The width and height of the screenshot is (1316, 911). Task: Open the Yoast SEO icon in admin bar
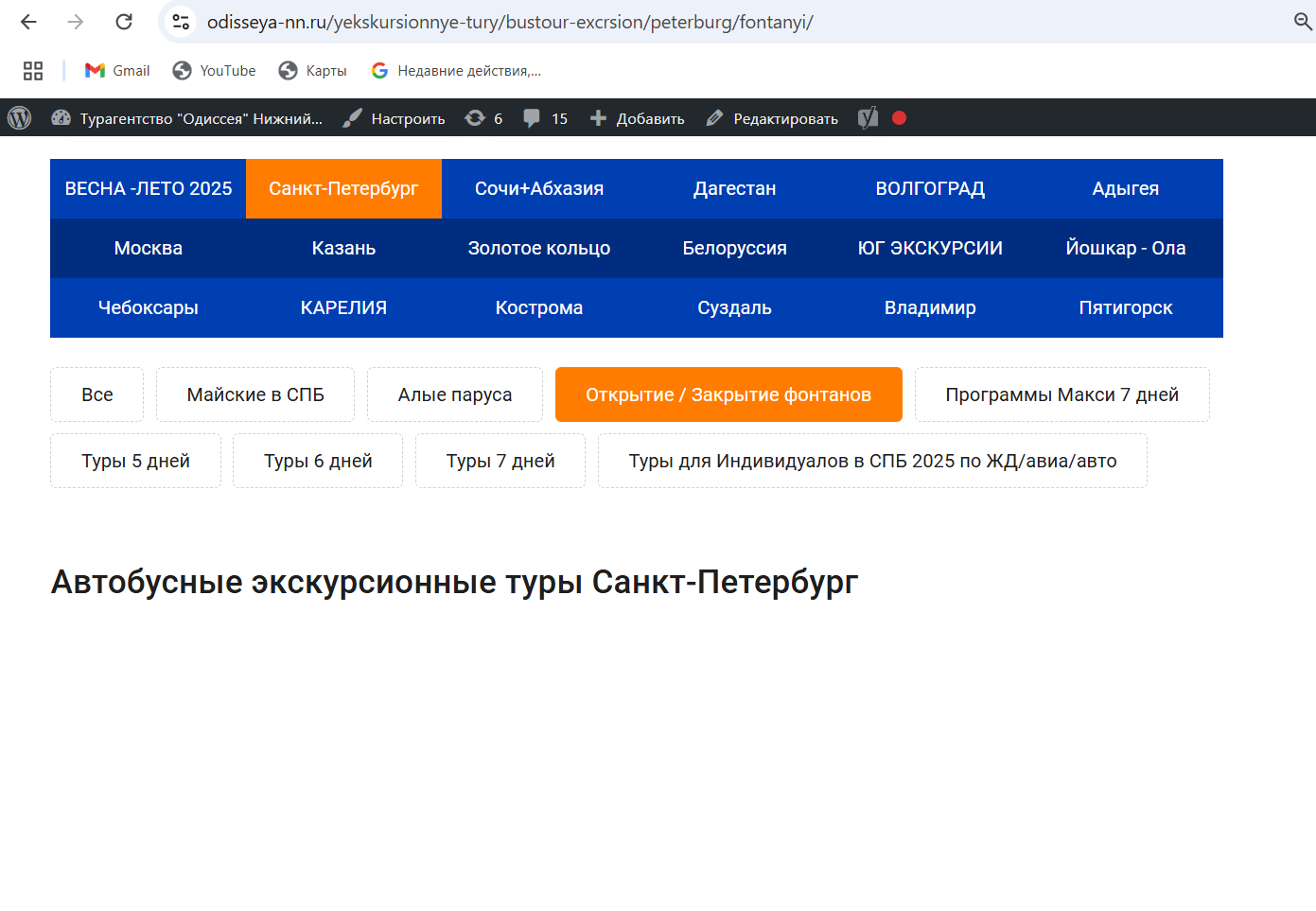click(868, 118)
